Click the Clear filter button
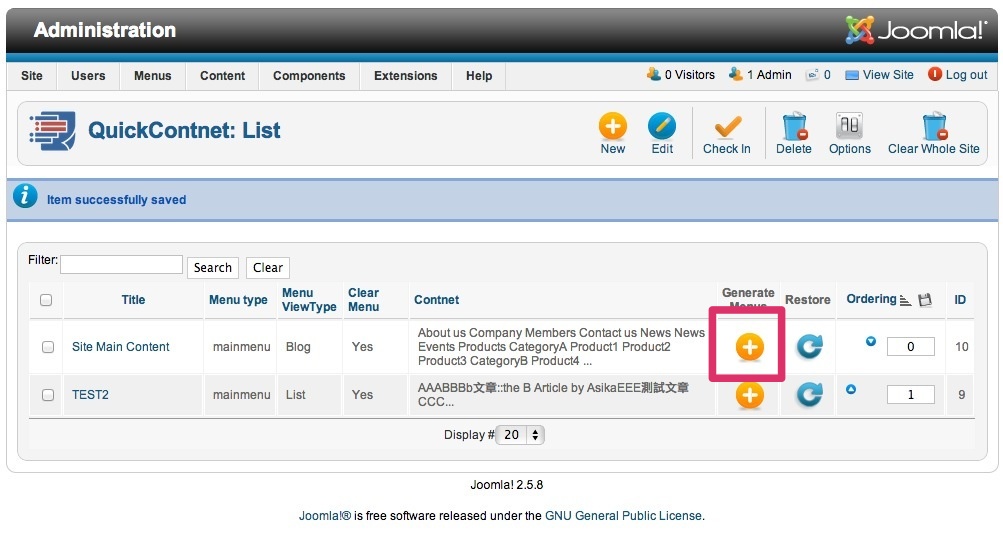Screen dimensions: 1003x546 click(x=268, y=268)
